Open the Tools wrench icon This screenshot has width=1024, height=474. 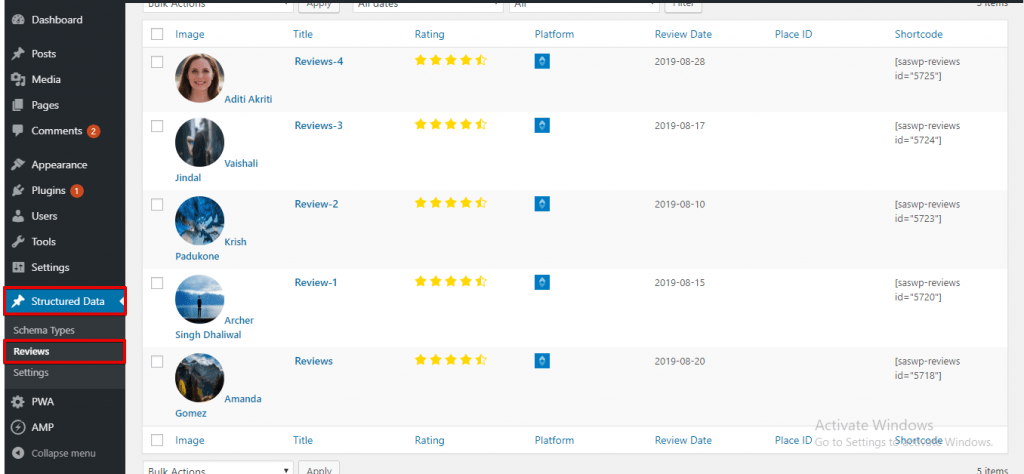click(x=18, y=242)
